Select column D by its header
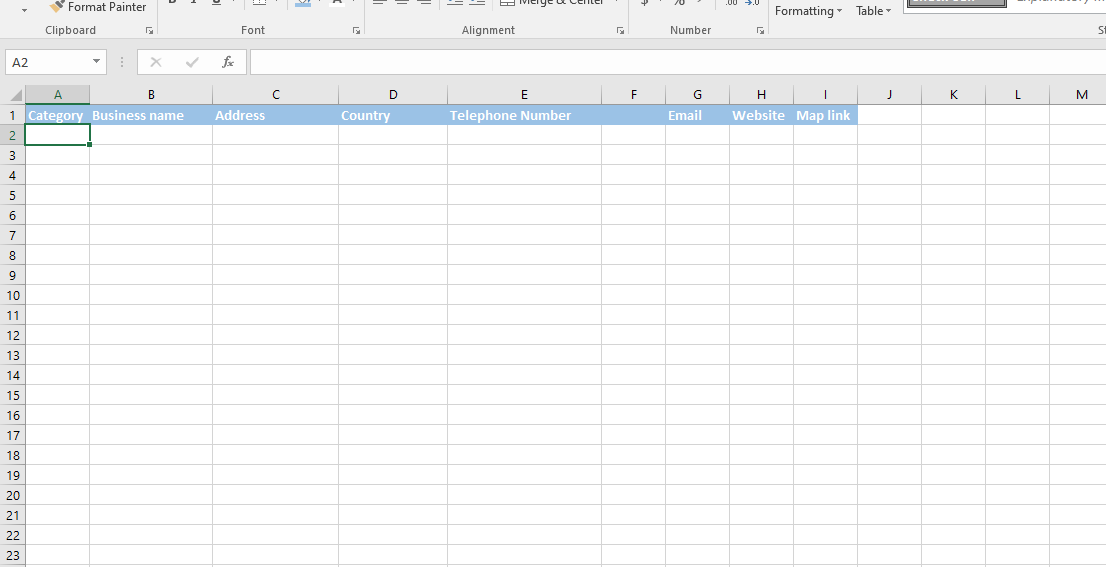This screenshot has height=567, width=1106. pyautogui.click(x=393, y=95)
